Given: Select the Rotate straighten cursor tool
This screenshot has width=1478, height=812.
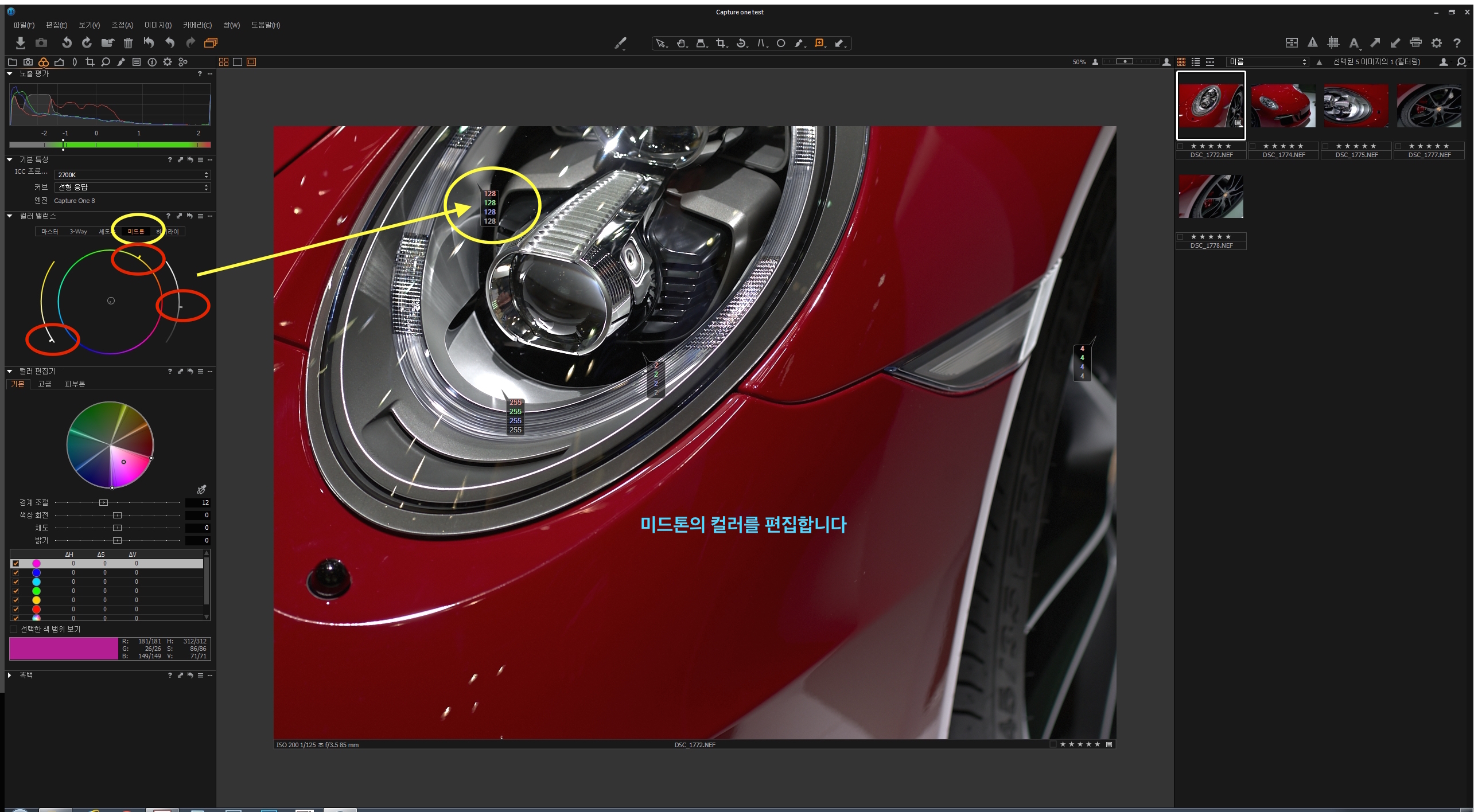Looking at the screenshot, I should point(741,43).
